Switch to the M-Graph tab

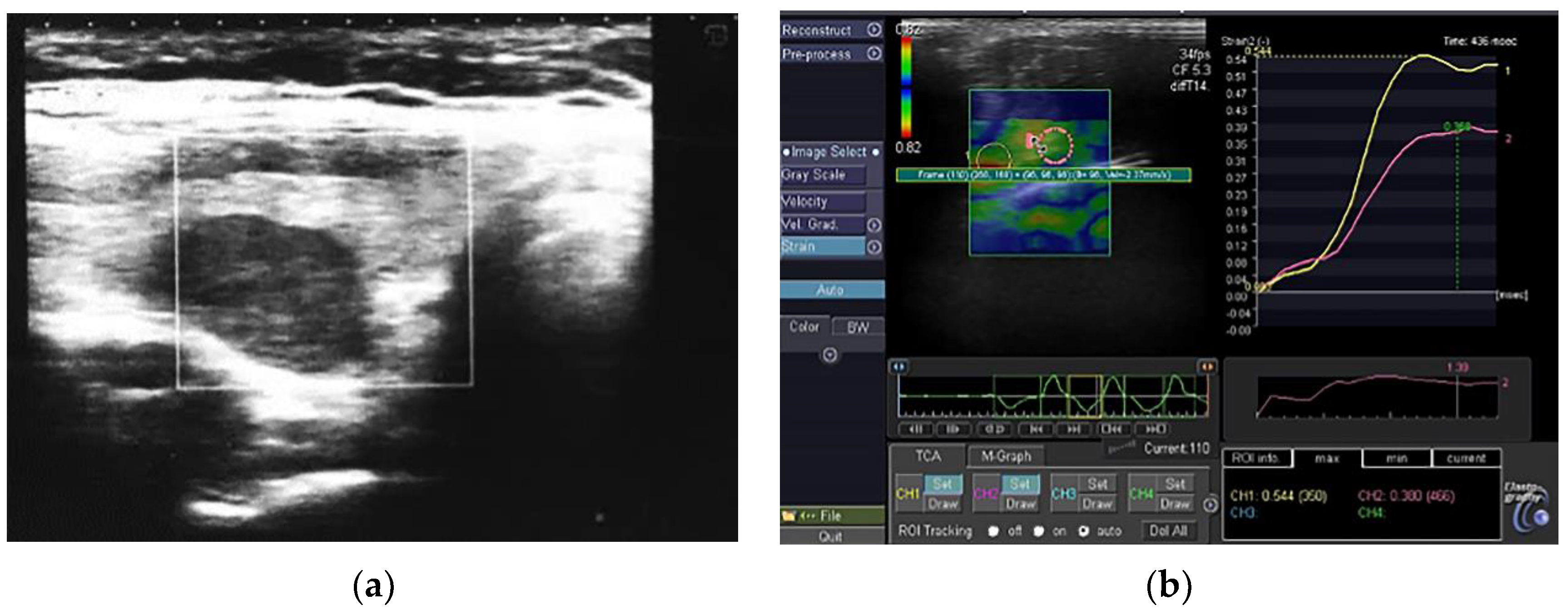tap(1006, 456)
